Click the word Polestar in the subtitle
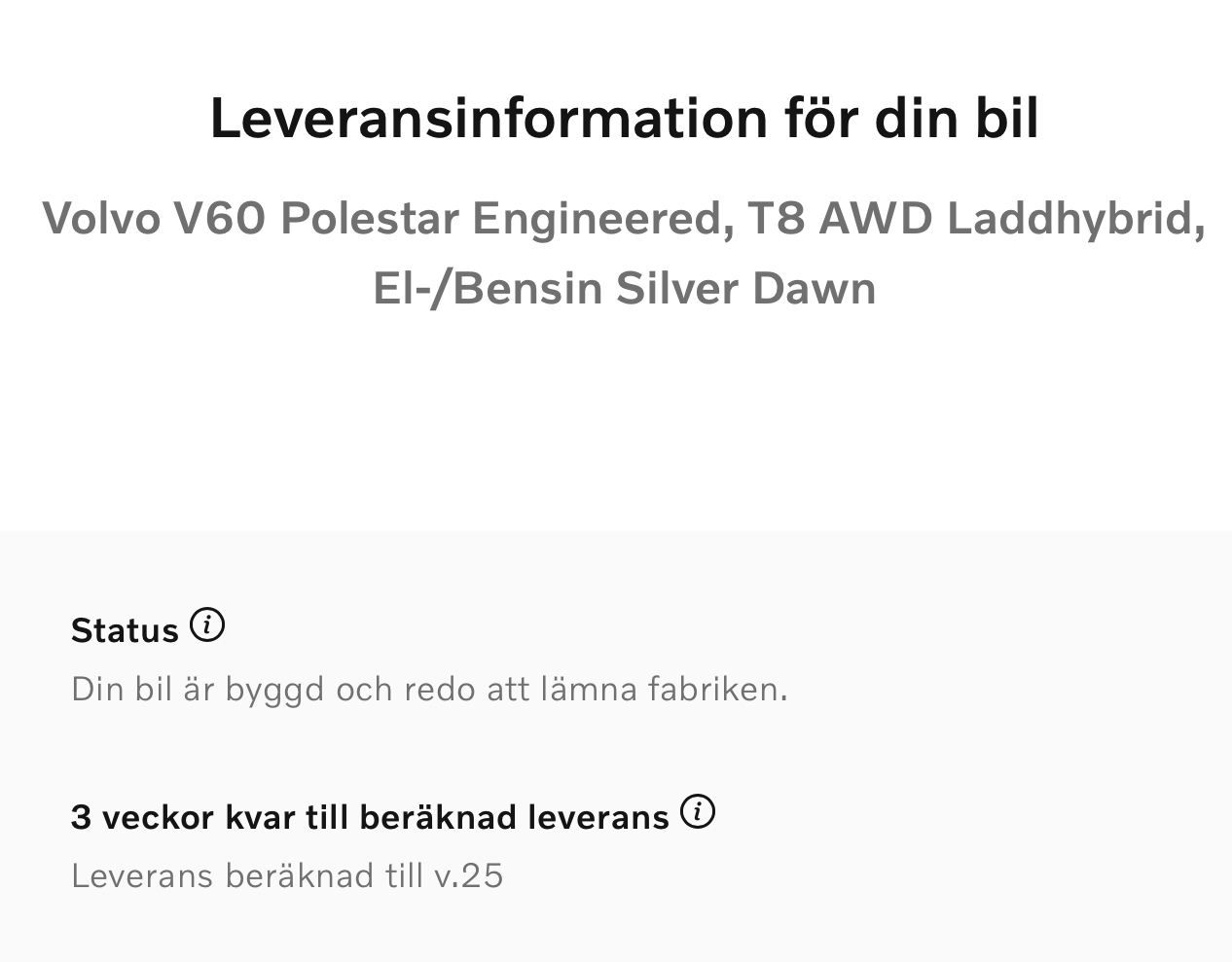This screenshot has height=962, width=1232. point(370,218)
